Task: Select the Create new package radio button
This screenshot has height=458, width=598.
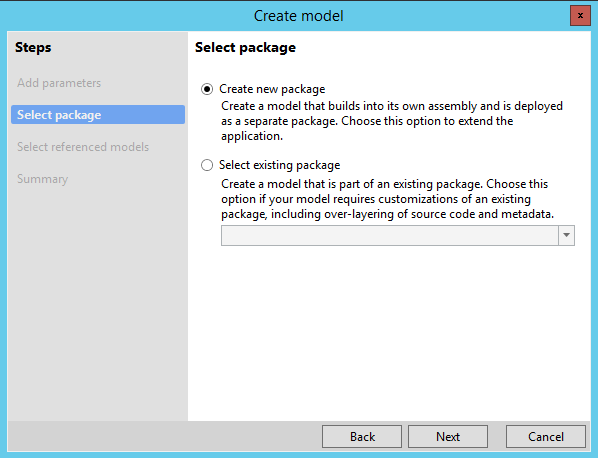Action: (207, 89)
